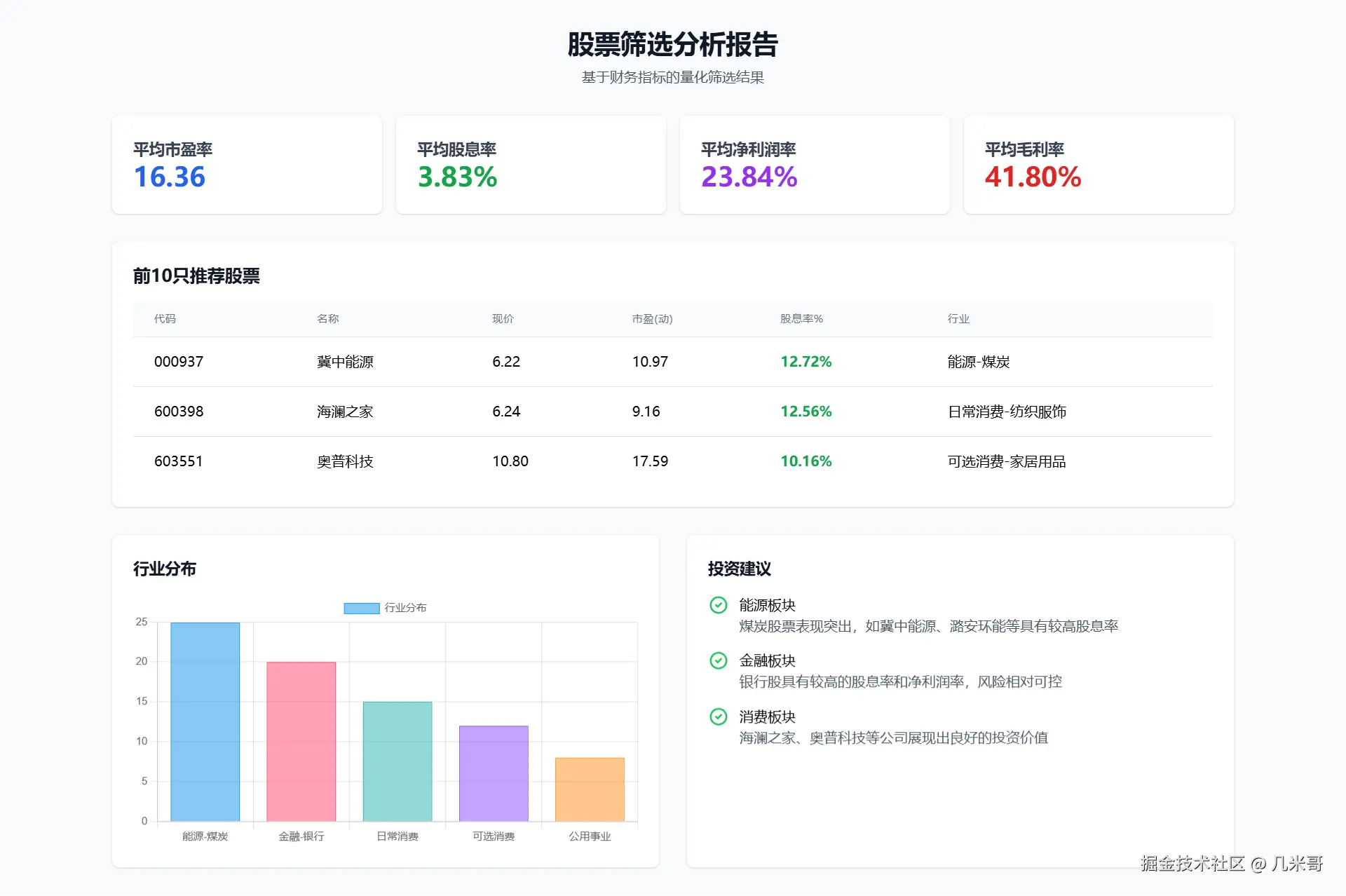The width and height of the screenshot is (1346, 896).
Task: Sort the table by 现价 column
Action: coord(503,319)
